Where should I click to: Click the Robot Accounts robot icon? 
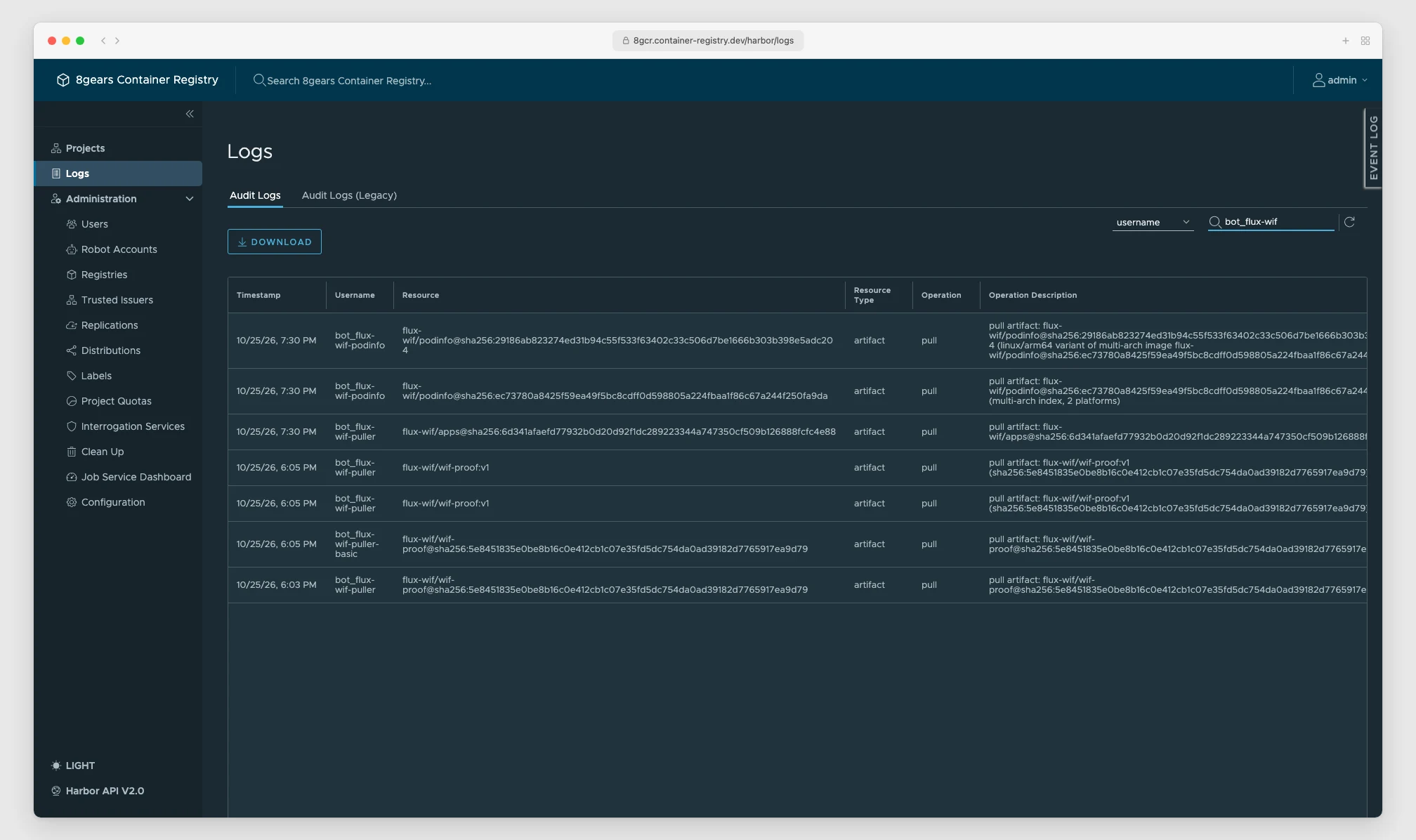click(x=72, y=249)
